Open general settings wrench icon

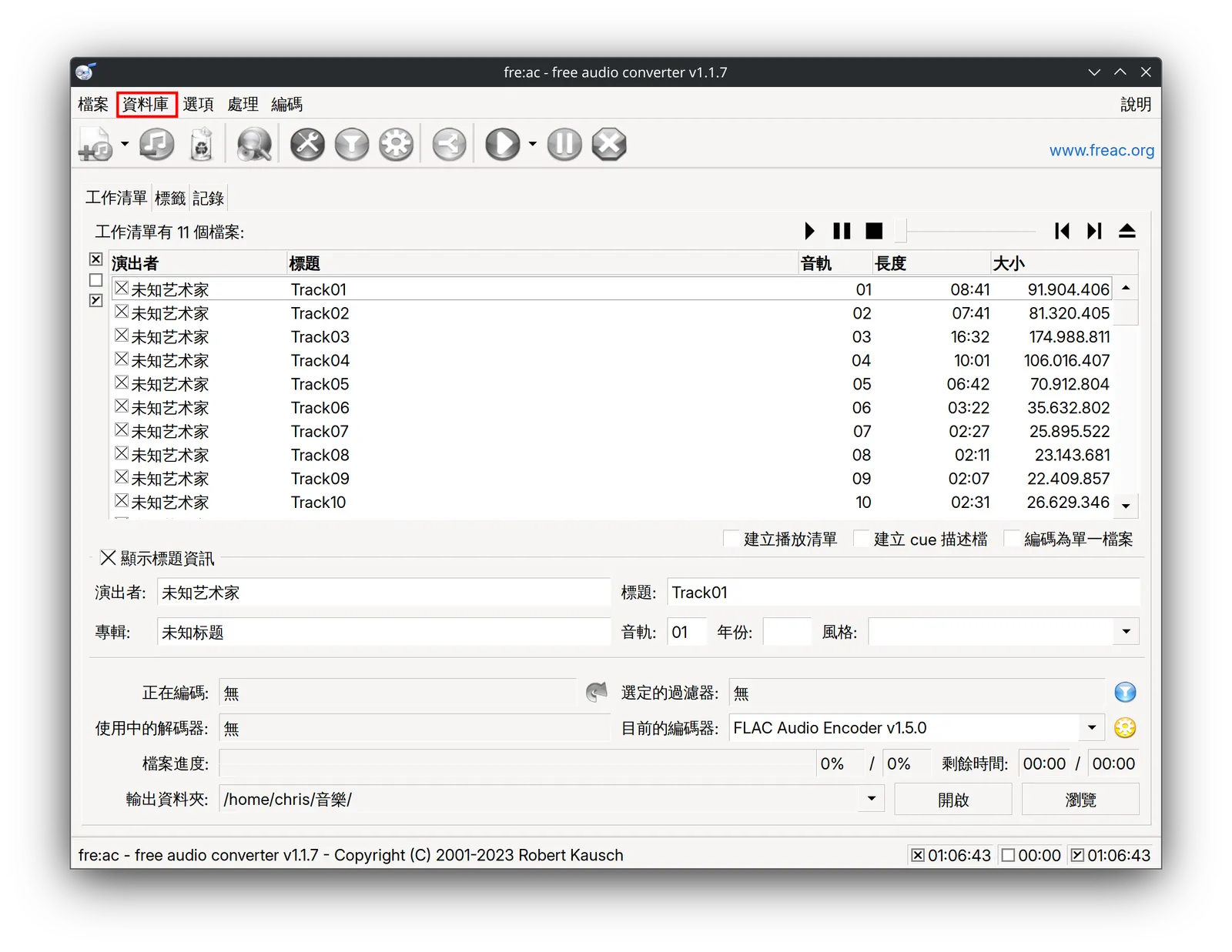307,145
